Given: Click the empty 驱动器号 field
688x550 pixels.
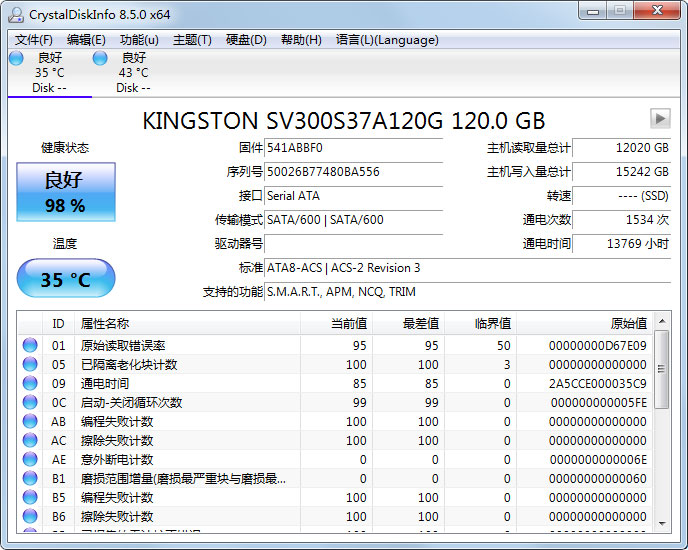Looking at the screenshot, I should (x=353, y=244).
